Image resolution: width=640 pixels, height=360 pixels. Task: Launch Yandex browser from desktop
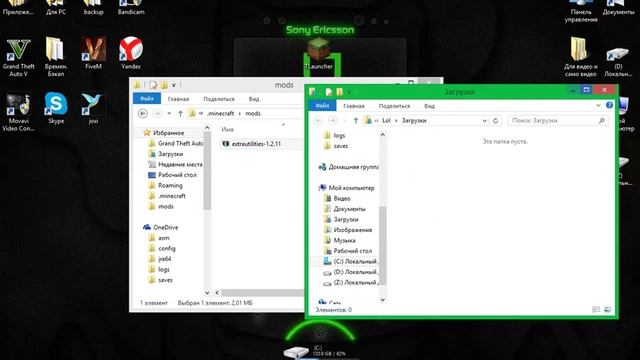131,53
